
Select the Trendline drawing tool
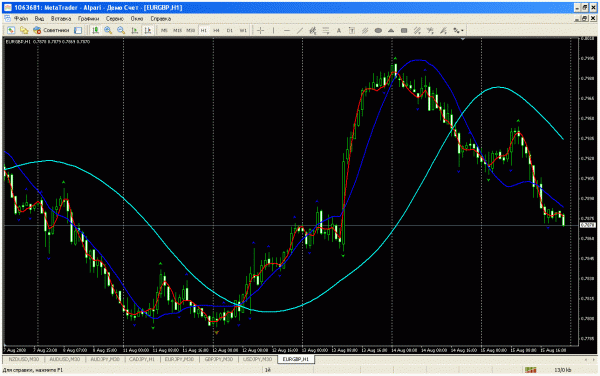(x=300, y=30)
